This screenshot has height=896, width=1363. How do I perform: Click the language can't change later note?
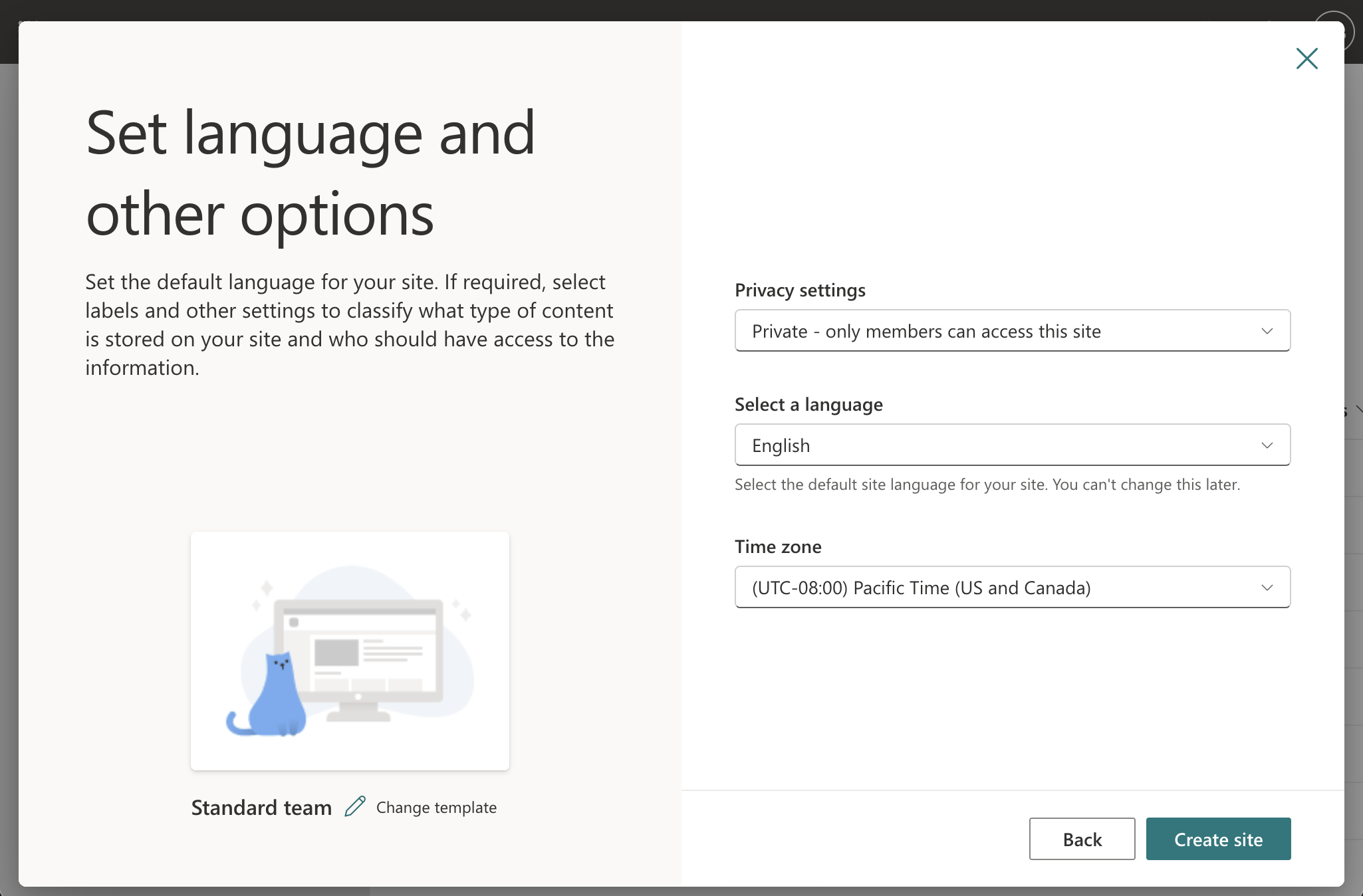pos(987,485)
